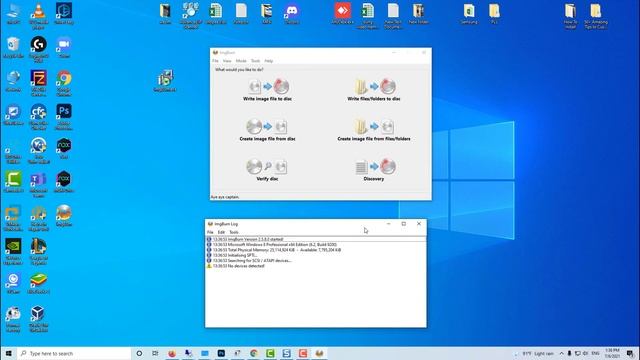The height and width of the screenshot is (360, 640).
Task: Open Cortana circle on the taskbar
Action: (x=139, y=353)
